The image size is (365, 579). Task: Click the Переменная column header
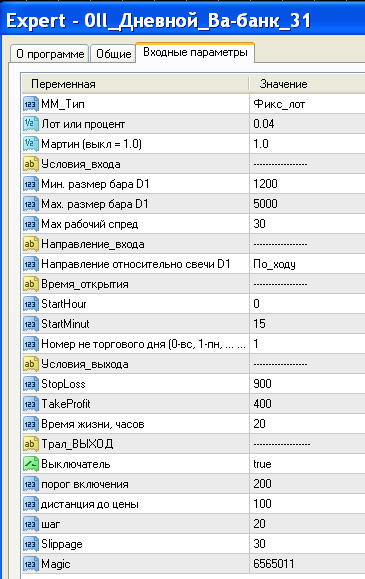point(63,84)
